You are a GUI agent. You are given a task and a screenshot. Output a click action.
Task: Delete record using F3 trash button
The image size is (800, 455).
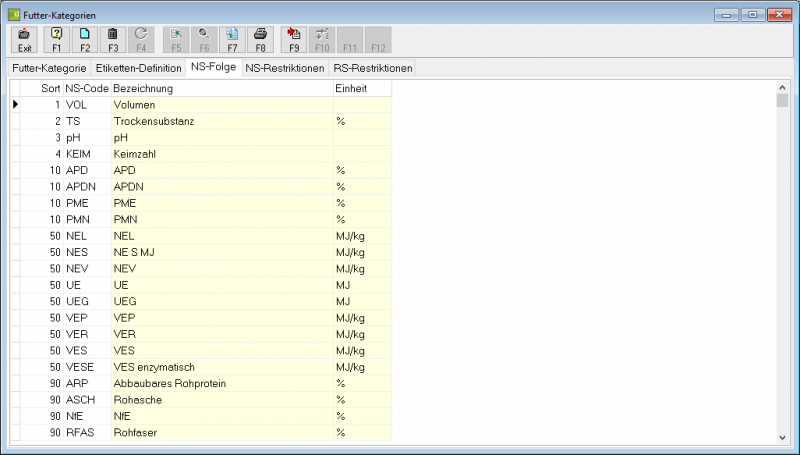click(x=113, y=40)
